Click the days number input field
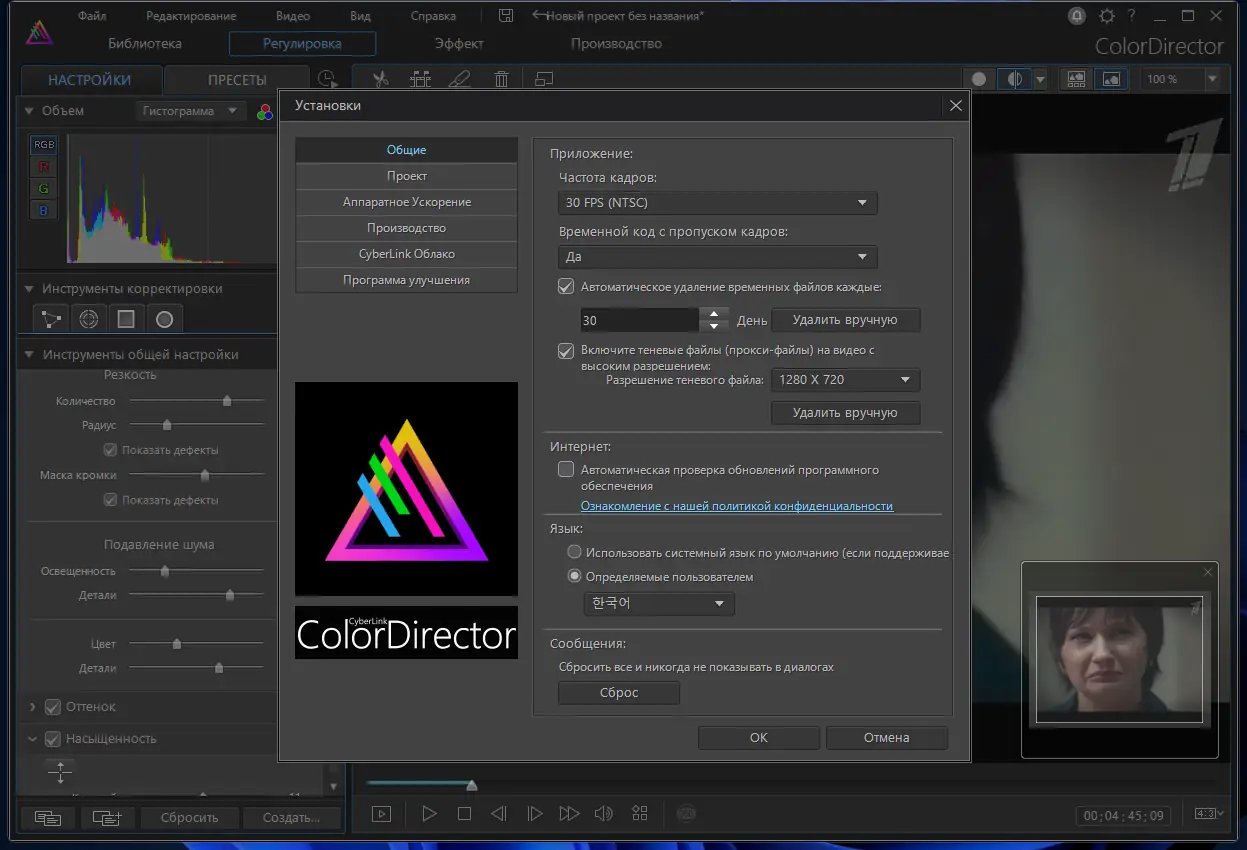This screenshot has height=850, width=1247. coord(639,320)
